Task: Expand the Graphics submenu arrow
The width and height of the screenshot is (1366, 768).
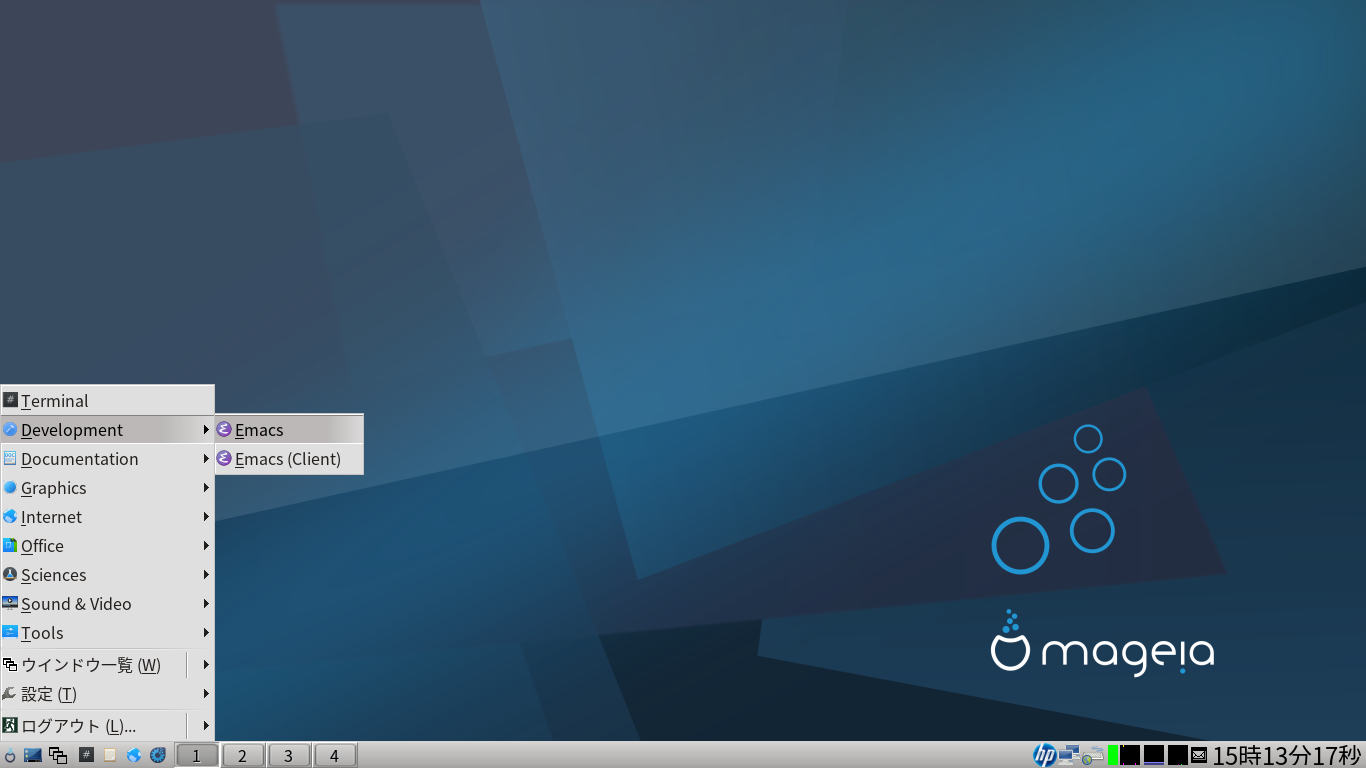Action: [206, 487]
